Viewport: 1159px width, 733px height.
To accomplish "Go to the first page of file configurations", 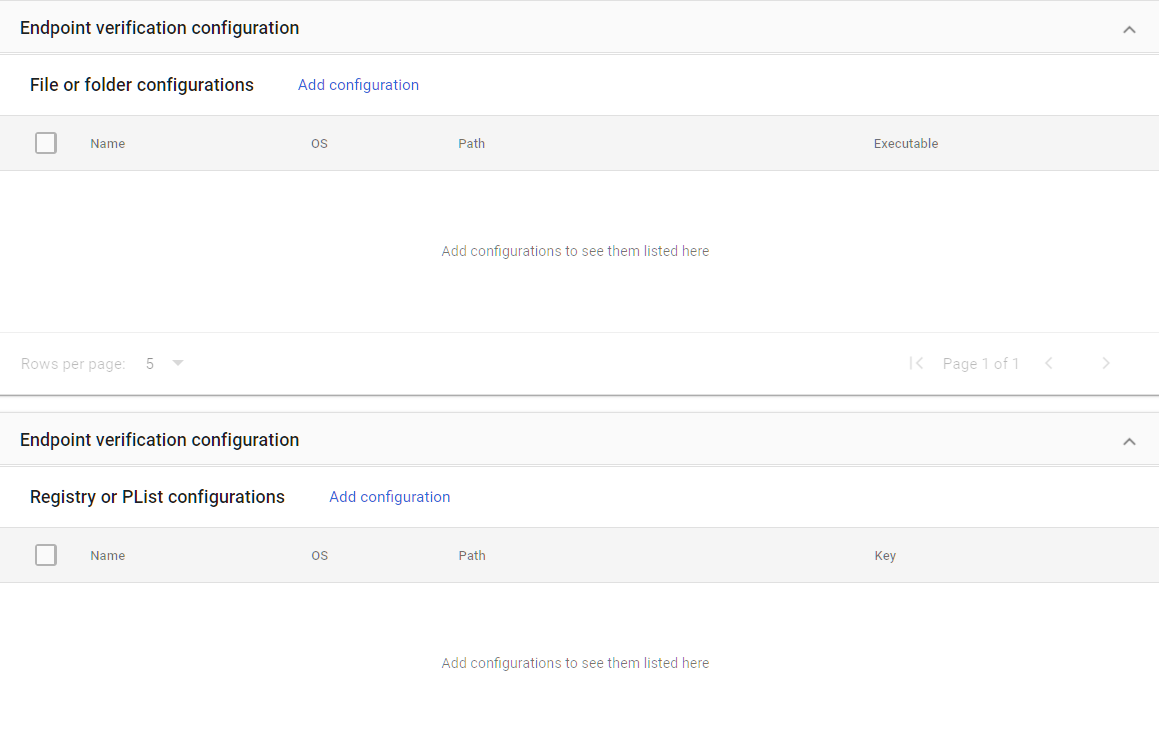I will coord(916,363).
